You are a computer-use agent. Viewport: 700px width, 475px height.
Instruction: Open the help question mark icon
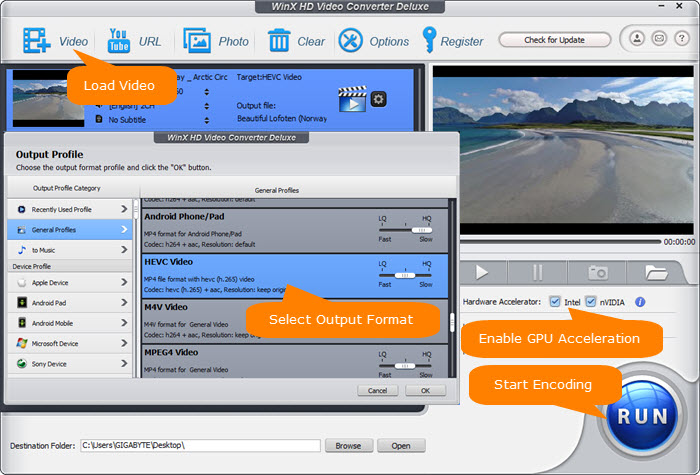click(x=681, y=38)
